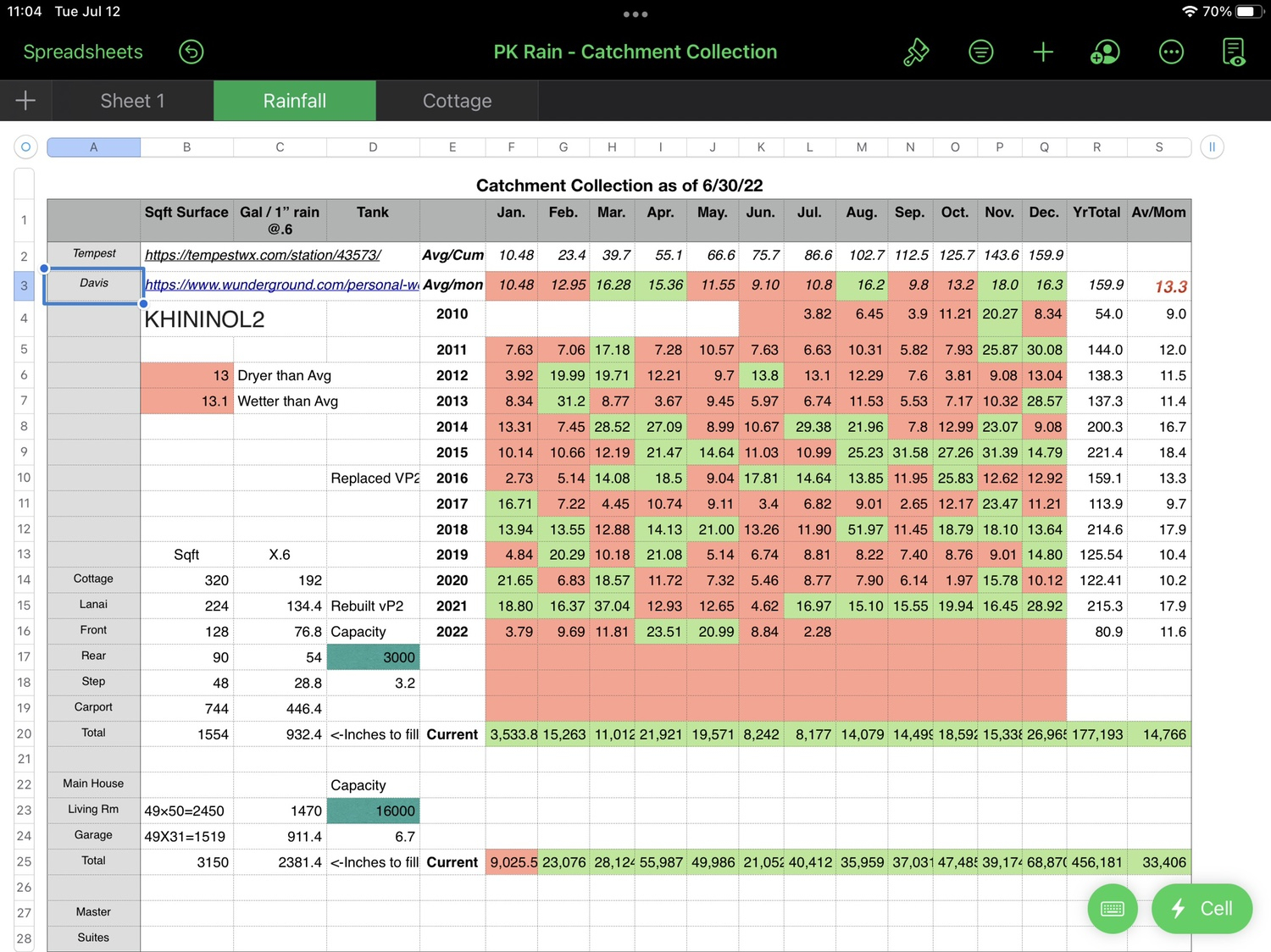Screen dimensions: 1271x952
Task: Open the Collaborate people icon
Action: [x=1105, y=52]
